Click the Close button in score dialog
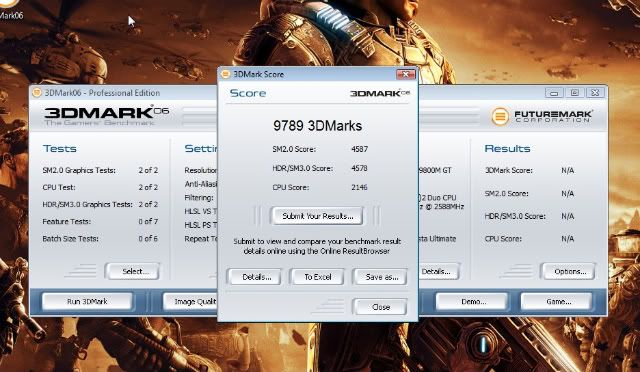The width and height of the screenshot is (640, 372). point(380,307)
